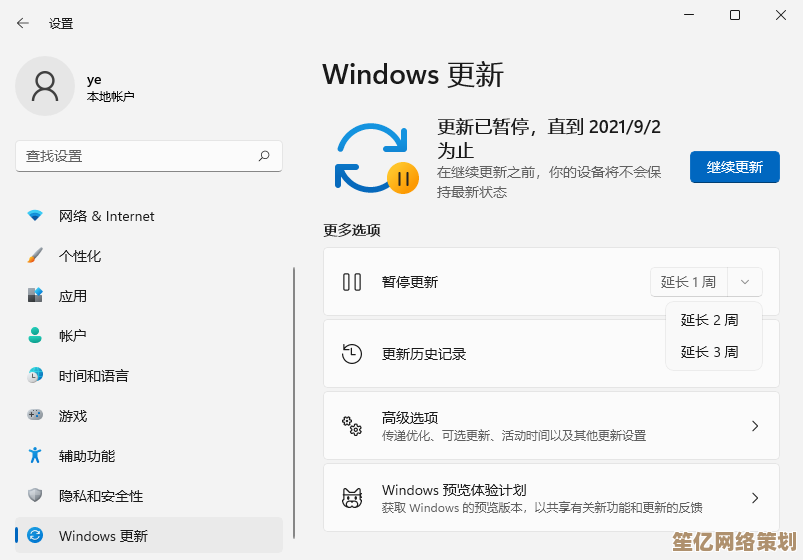The height and width of the screenshot is (560, 803).
Task: Select the 隐私和安全性 shield icon
Action: pos(35,495)
